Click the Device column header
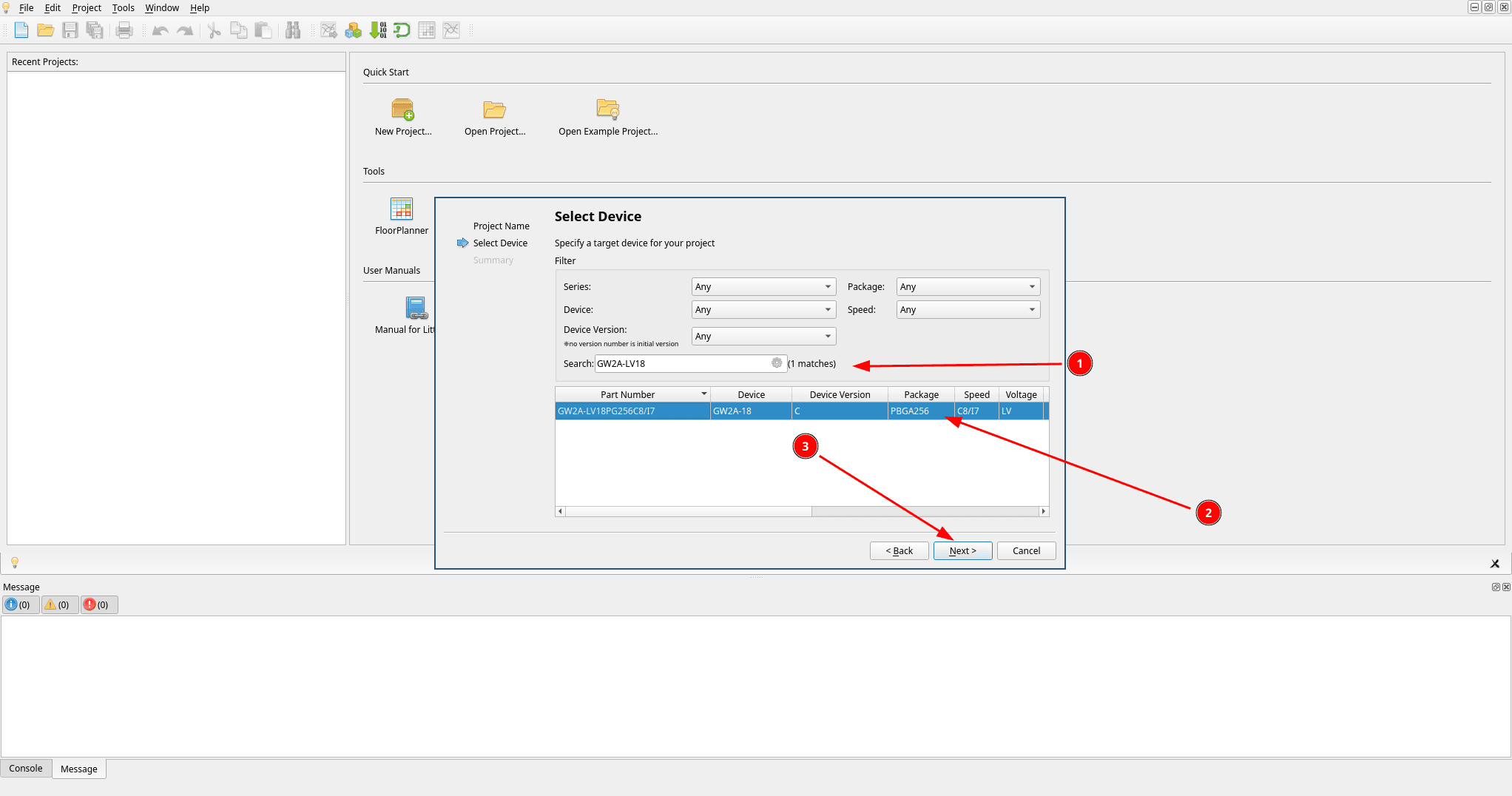 751,394
